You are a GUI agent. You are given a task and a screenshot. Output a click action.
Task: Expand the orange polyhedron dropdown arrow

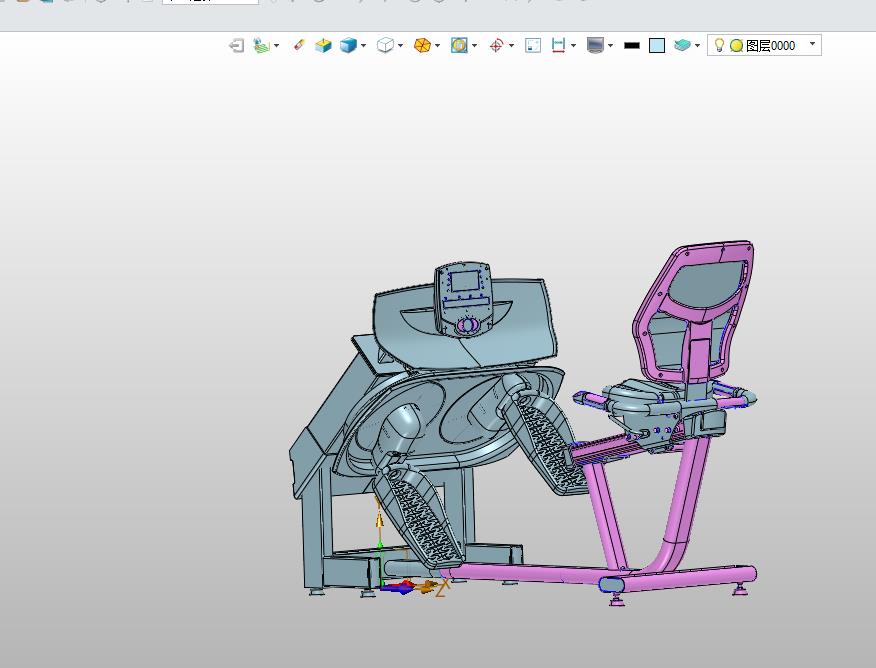pos(437,46)
